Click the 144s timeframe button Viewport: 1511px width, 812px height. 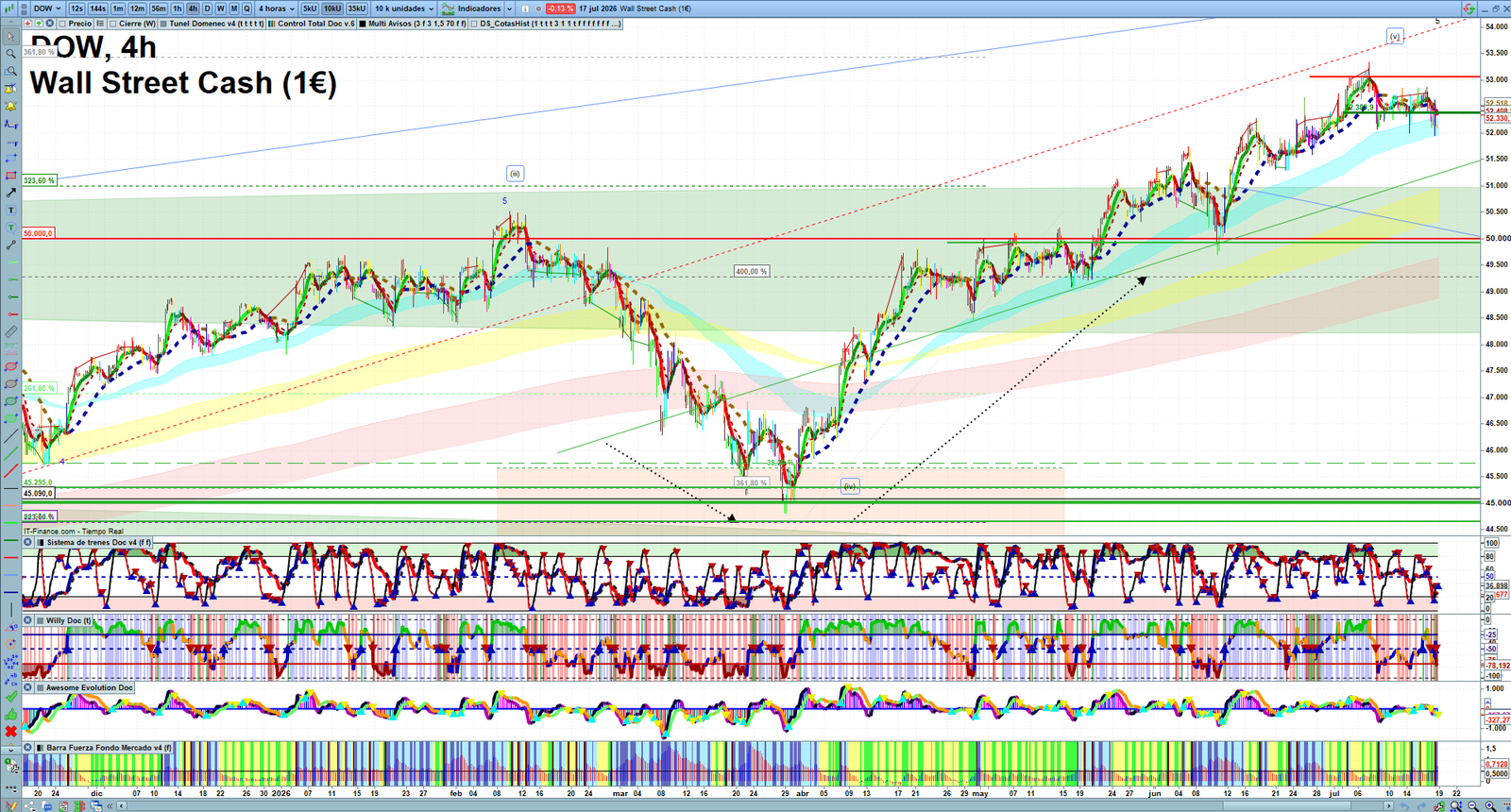[97, 8]
